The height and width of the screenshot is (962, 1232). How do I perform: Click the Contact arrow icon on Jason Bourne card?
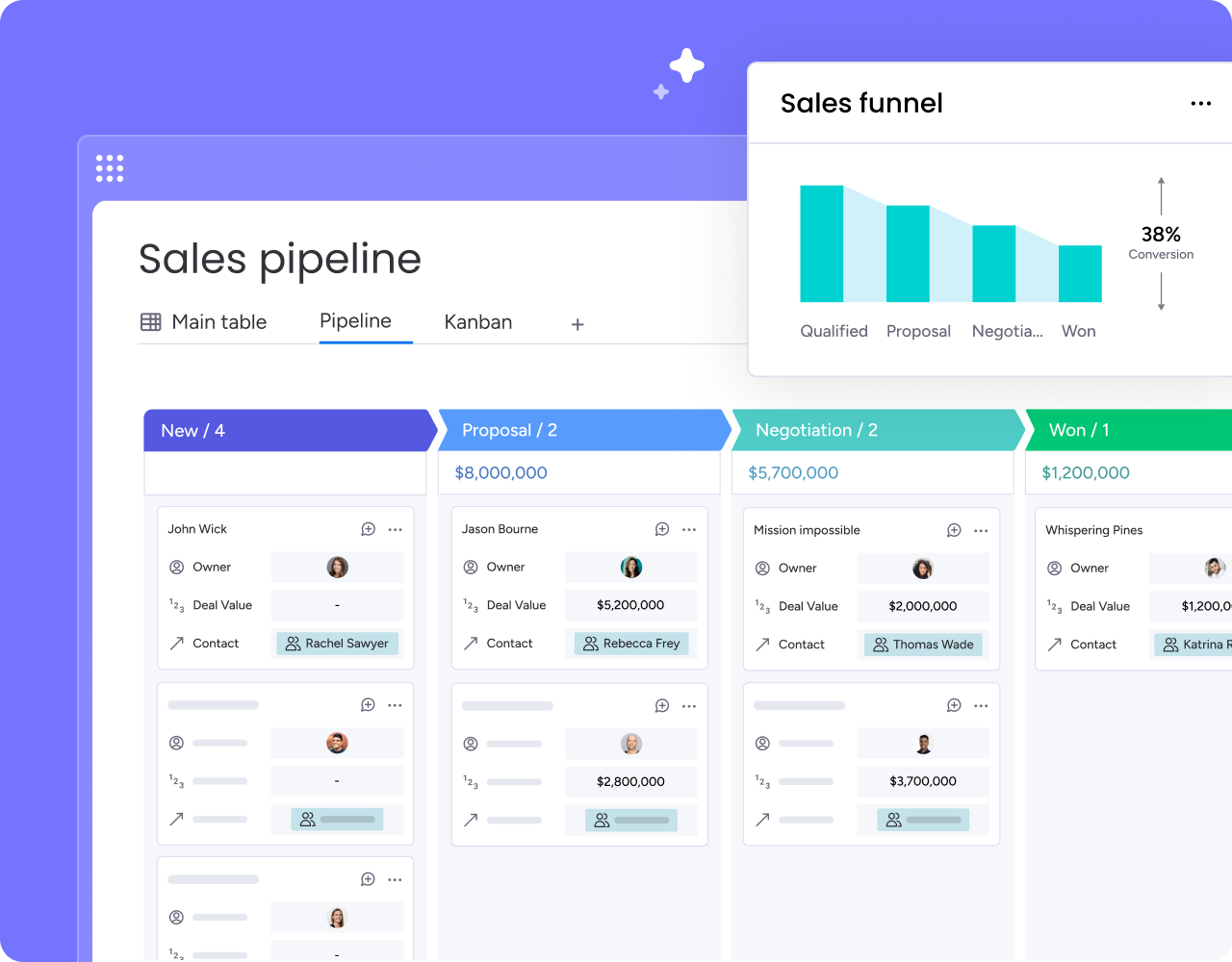(471, 644)
